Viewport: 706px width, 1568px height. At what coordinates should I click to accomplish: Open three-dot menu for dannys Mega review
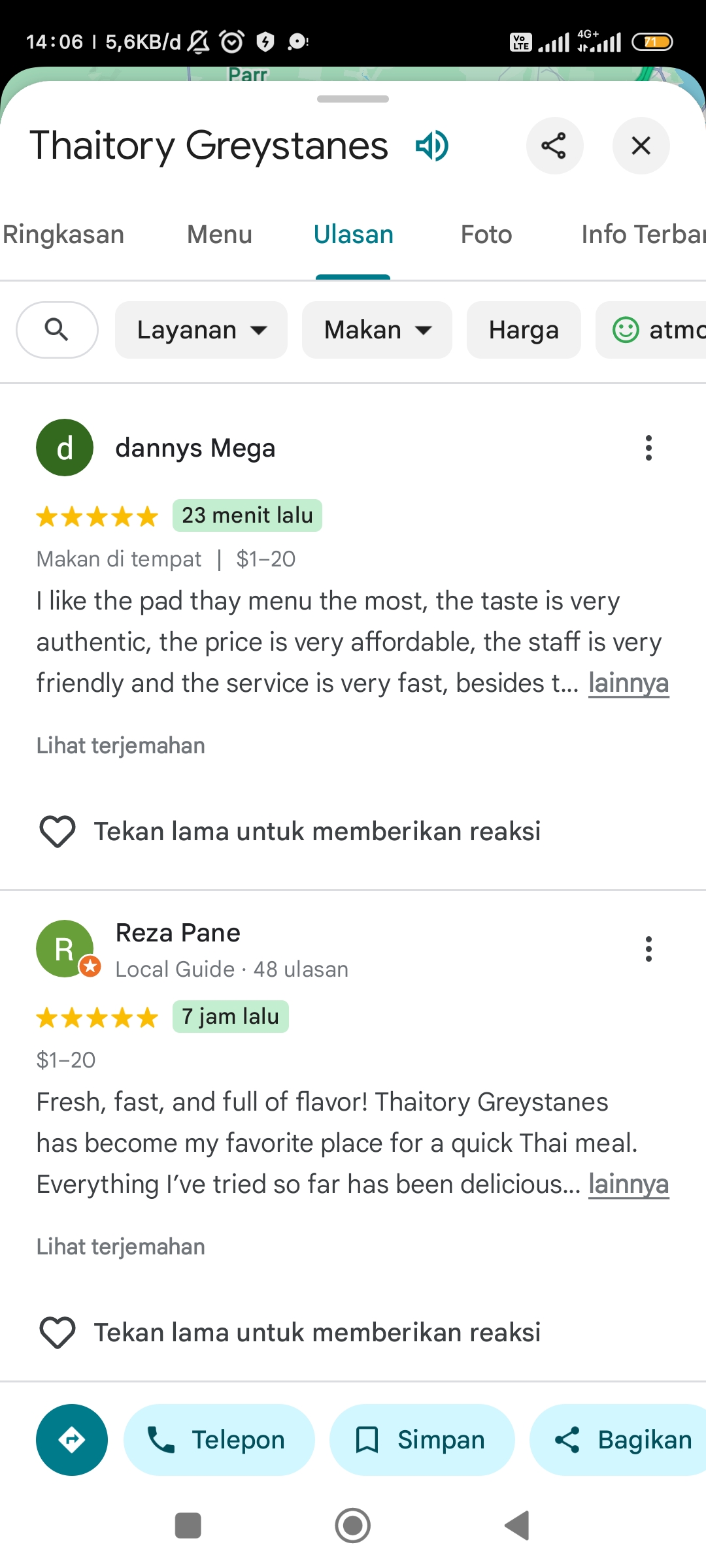648,448
